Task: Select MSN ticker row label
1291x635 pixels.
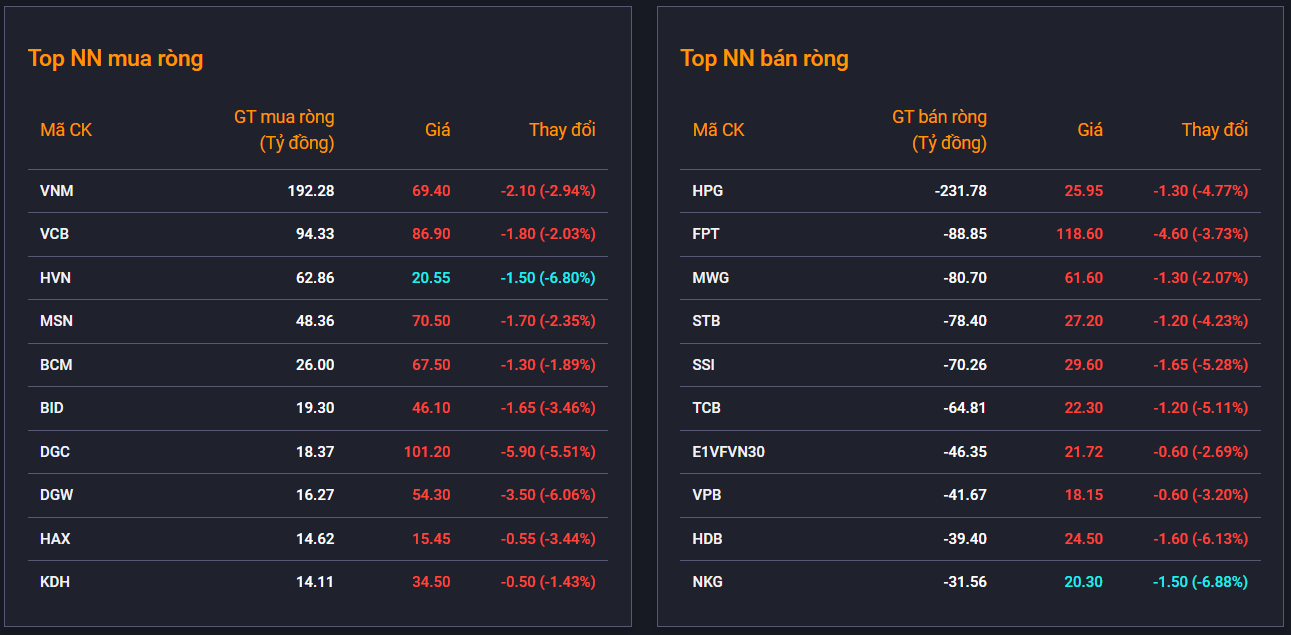Action: pos(57,321)
